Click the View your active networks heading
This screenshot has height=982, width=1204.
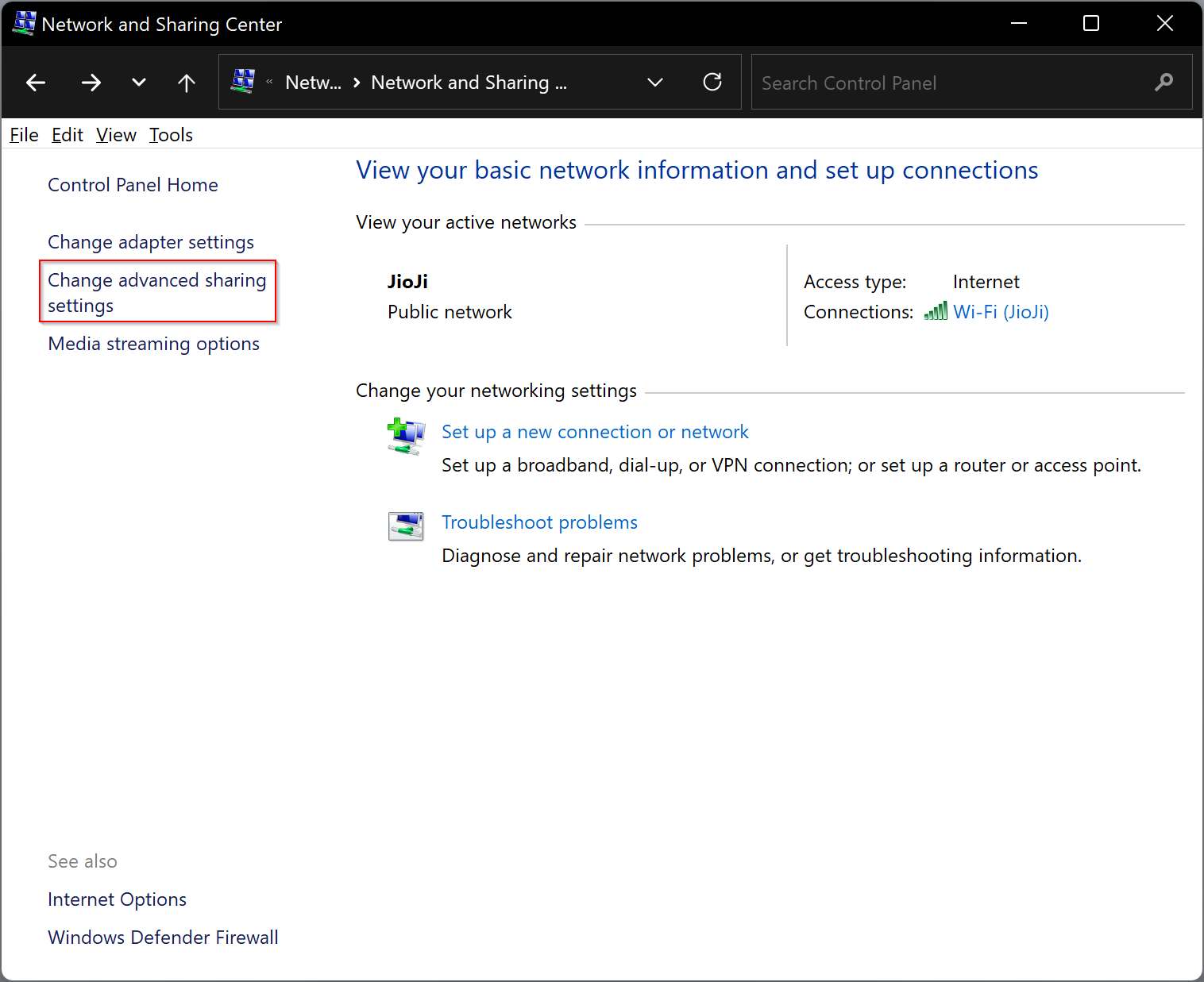tap(466, 222)
